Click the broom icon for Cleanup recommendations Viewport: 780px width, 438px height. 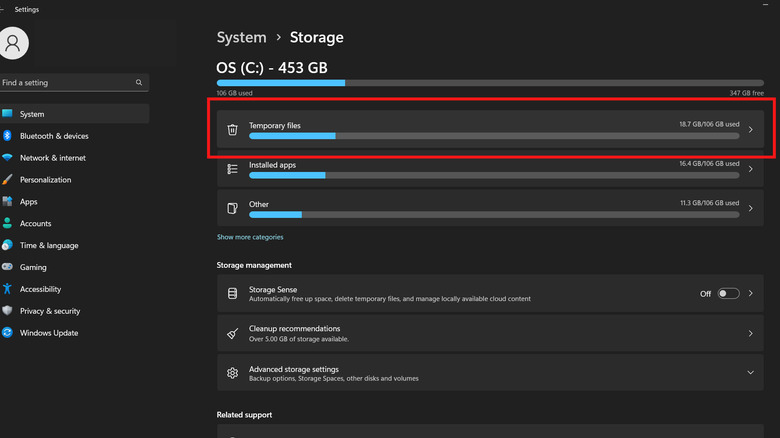pyautogui.click(x=232, y=333)
